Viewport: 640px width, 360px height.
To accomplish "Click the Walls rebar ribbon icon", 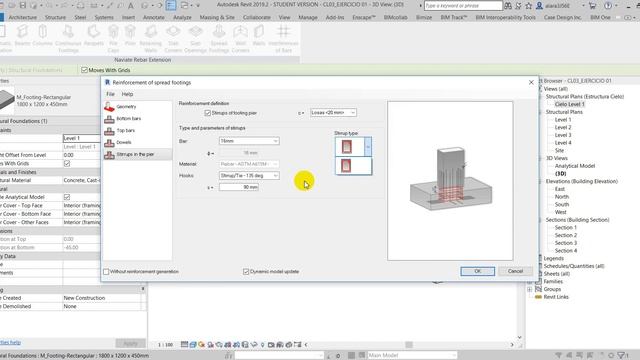I will [x=259, y=36].
